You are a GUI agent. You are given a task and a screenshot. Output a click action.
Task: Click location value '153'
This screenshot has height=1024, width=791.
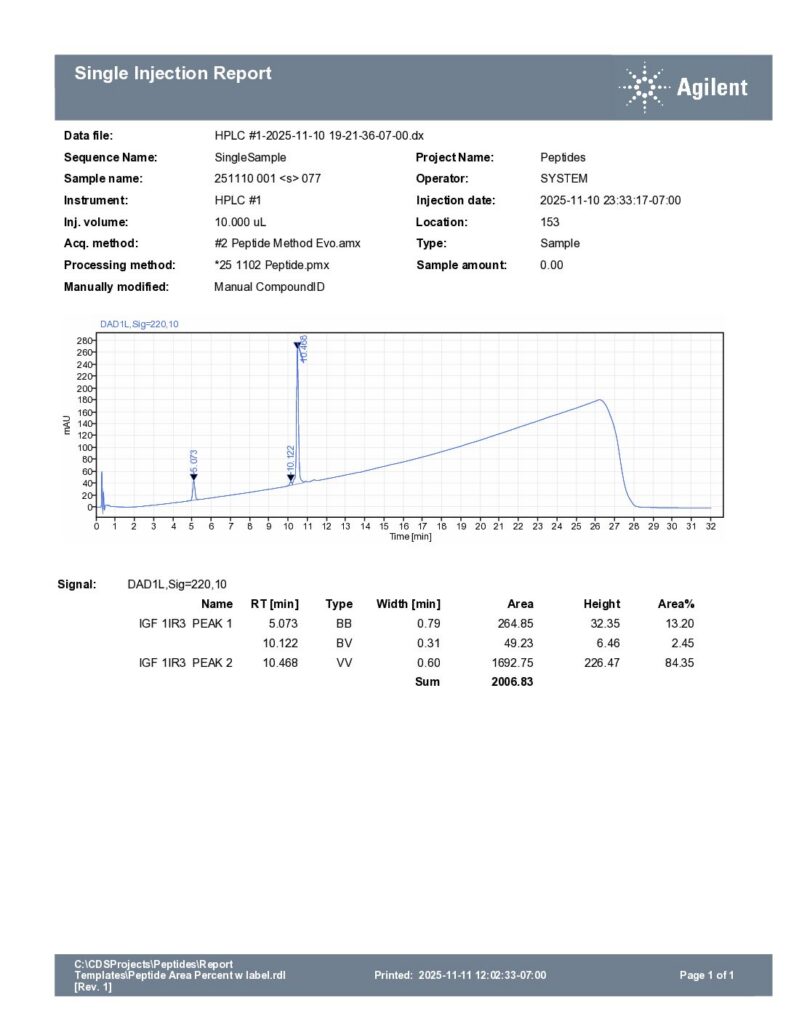tap(549, 222)
